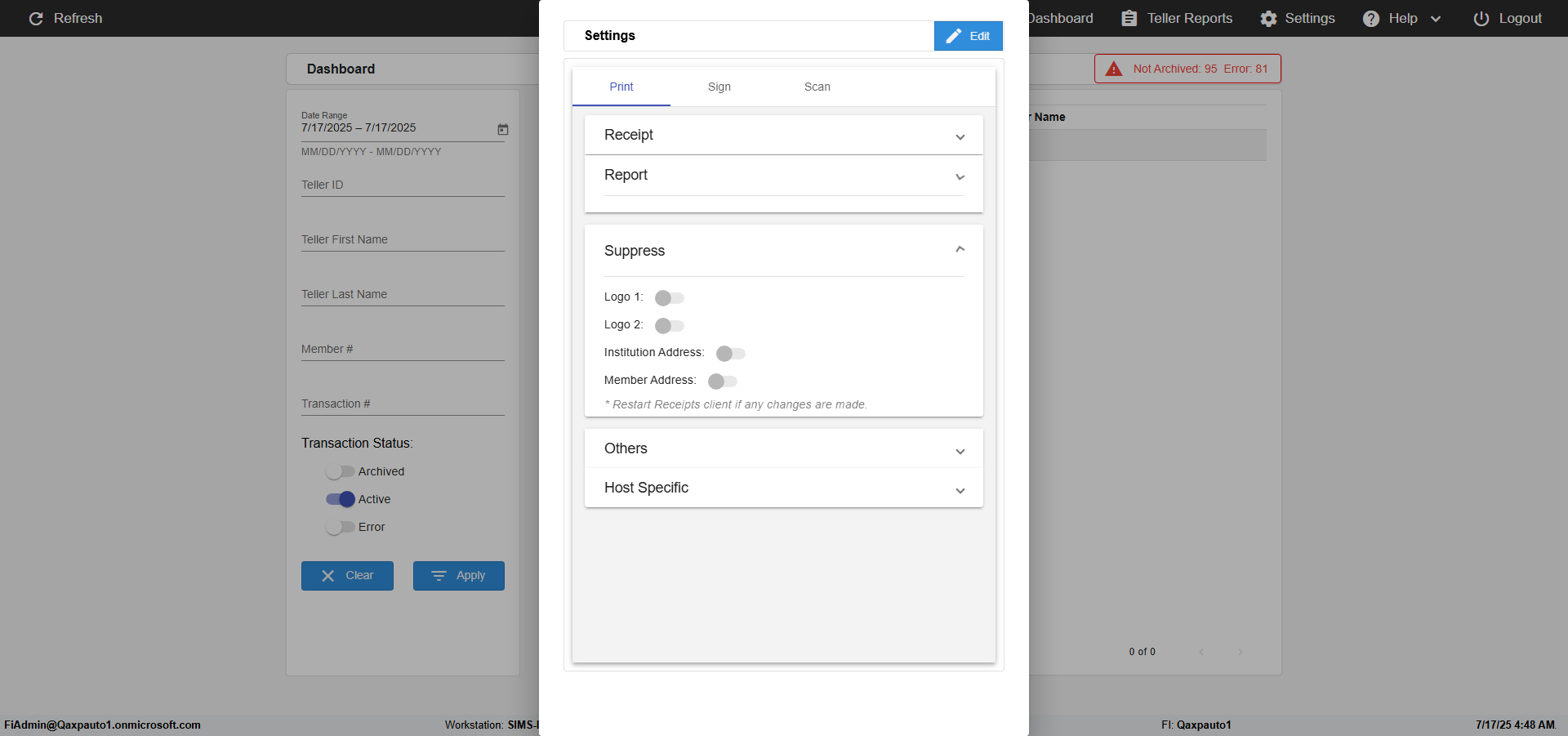This screenshot has height=736, width=1568.
Task: Toggle Member Address suppress switch
Action: [723, 381]
